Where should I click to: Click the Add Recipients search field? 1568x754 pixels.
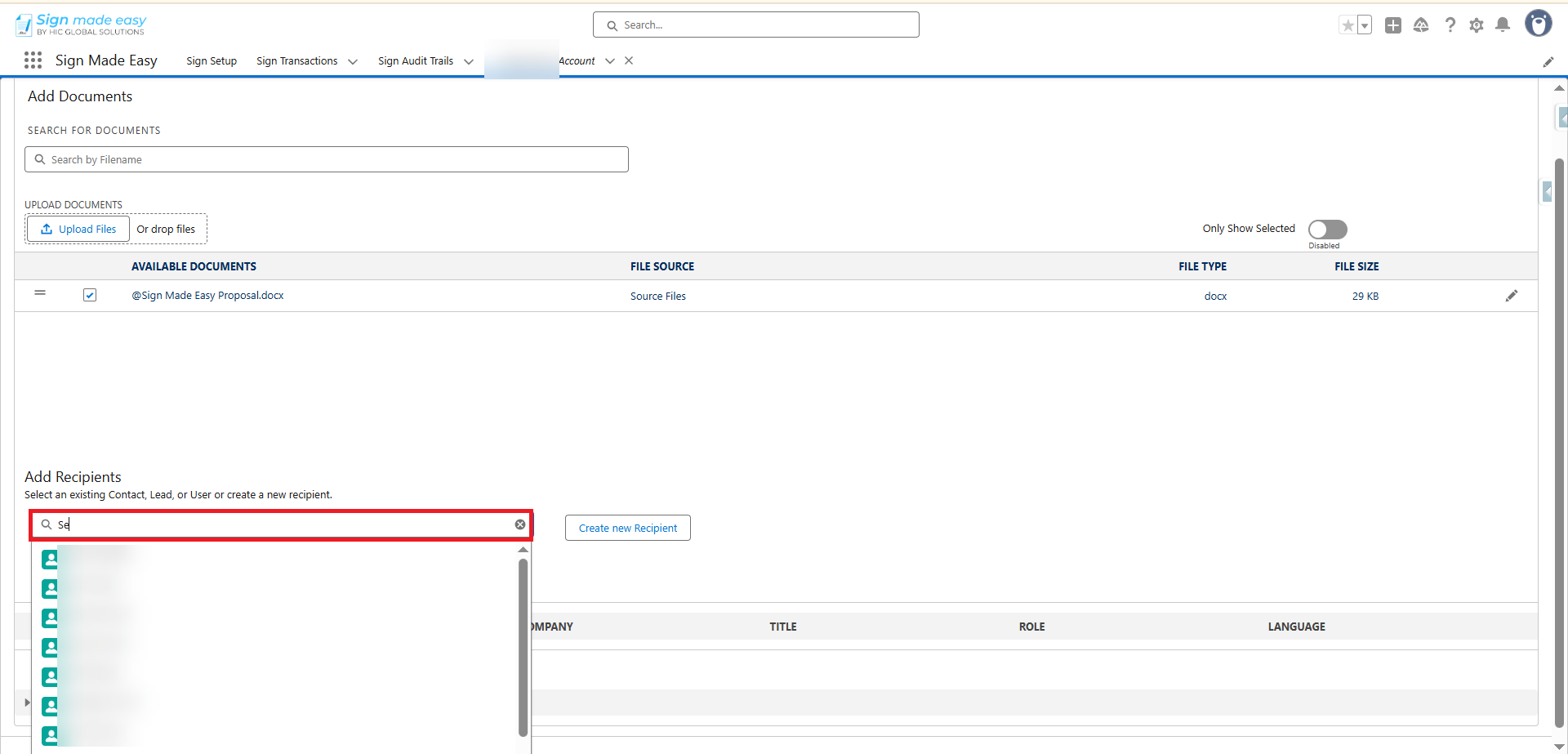[282, 524]
